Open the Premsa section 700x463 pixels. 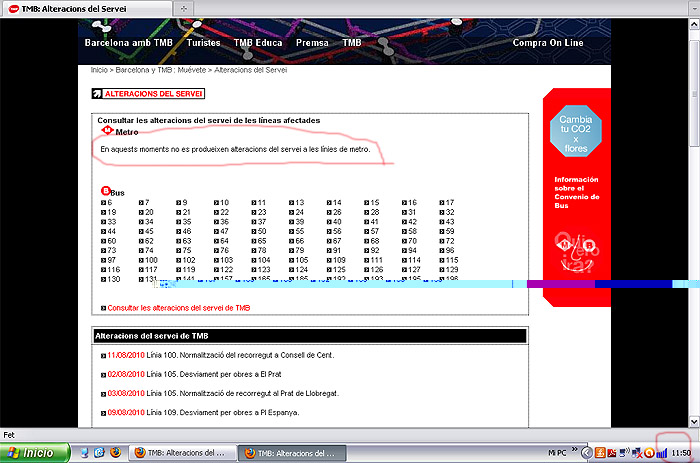[x=312, y=43]
